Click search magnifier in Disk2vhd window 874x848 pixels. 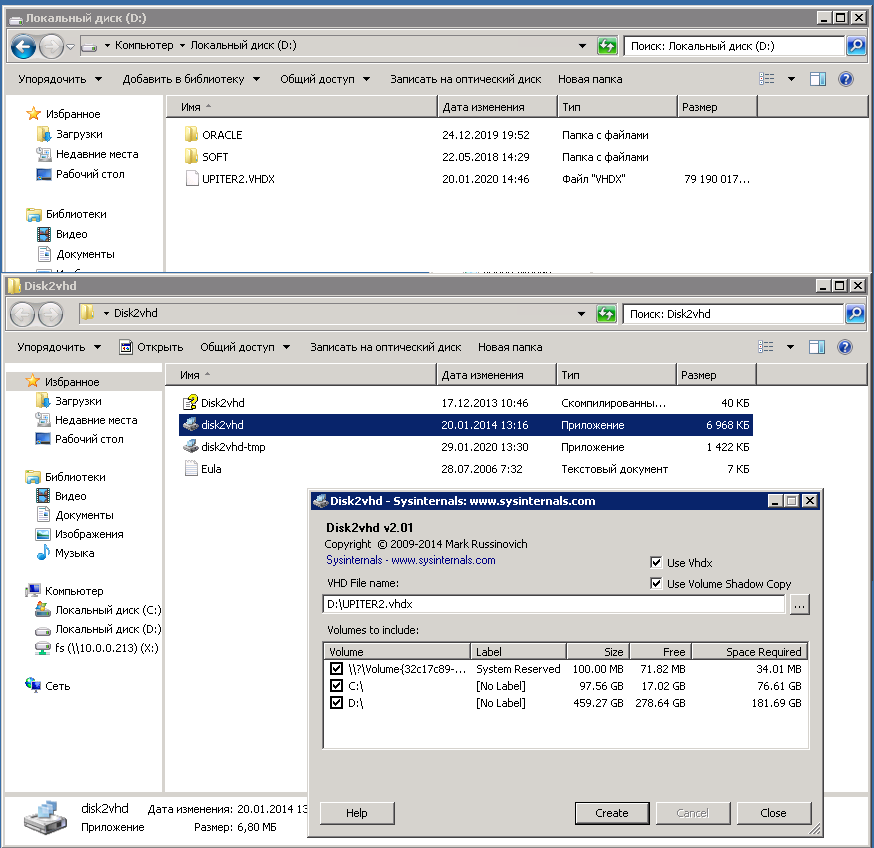pyautogui.click(x=855, y=314)
